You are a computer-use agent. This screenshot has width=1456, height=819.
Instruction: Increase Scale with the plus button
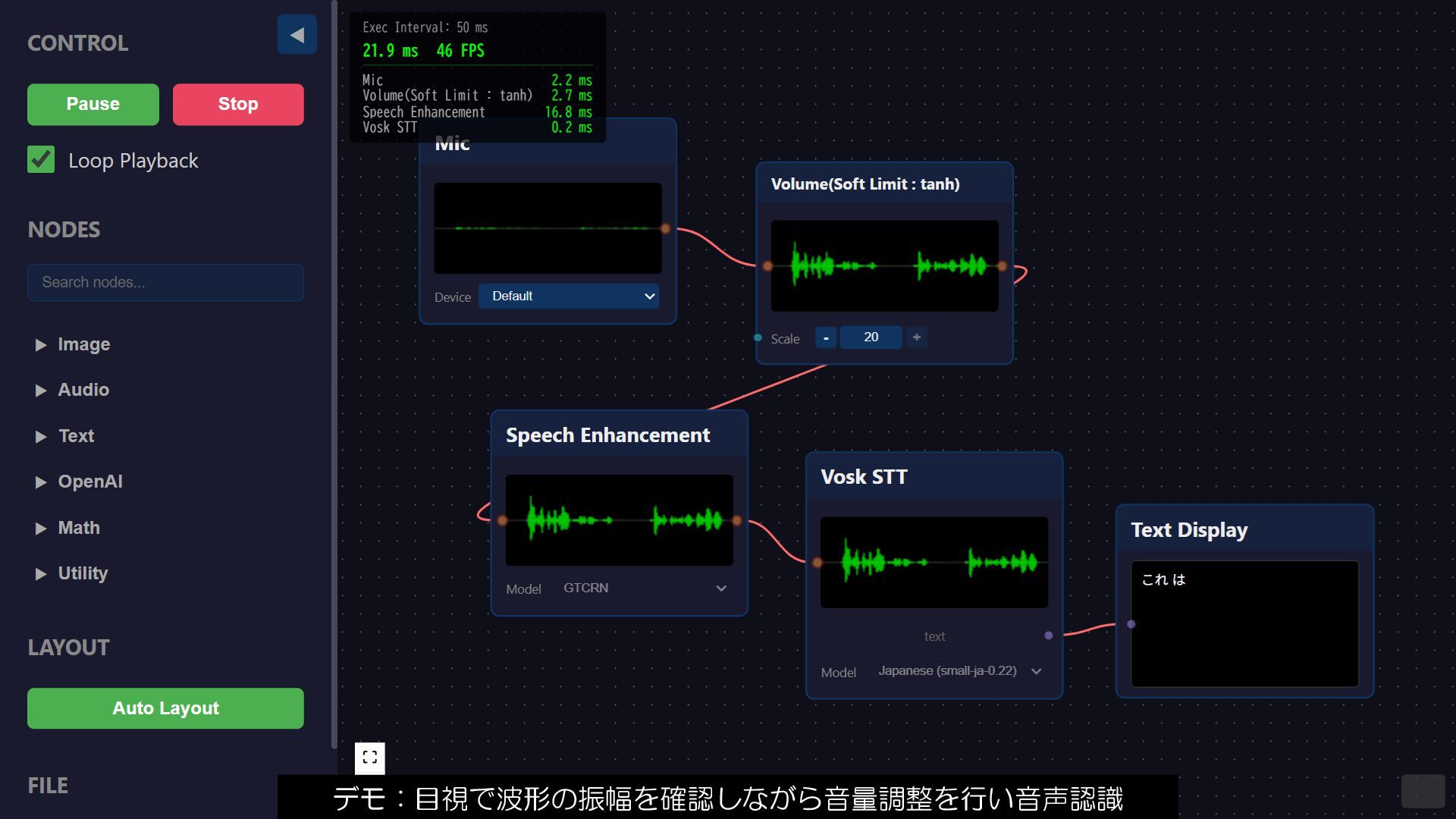(916, 337)
